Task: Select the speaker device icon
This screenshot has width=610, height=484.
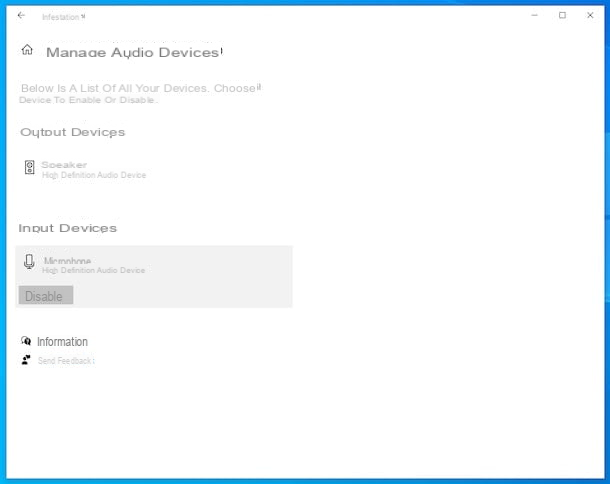Action: [x=30, y=167]
